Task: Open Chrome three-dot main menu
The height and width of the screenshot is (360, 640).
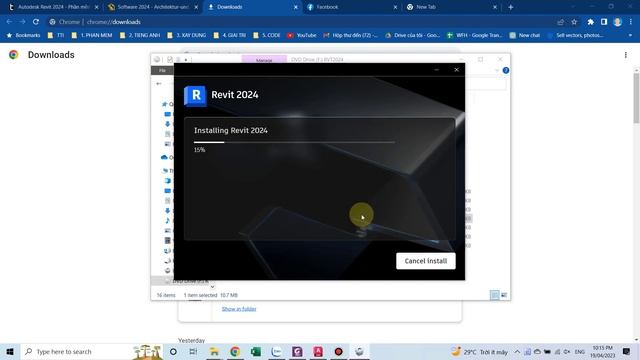Action: coord(631,22)
